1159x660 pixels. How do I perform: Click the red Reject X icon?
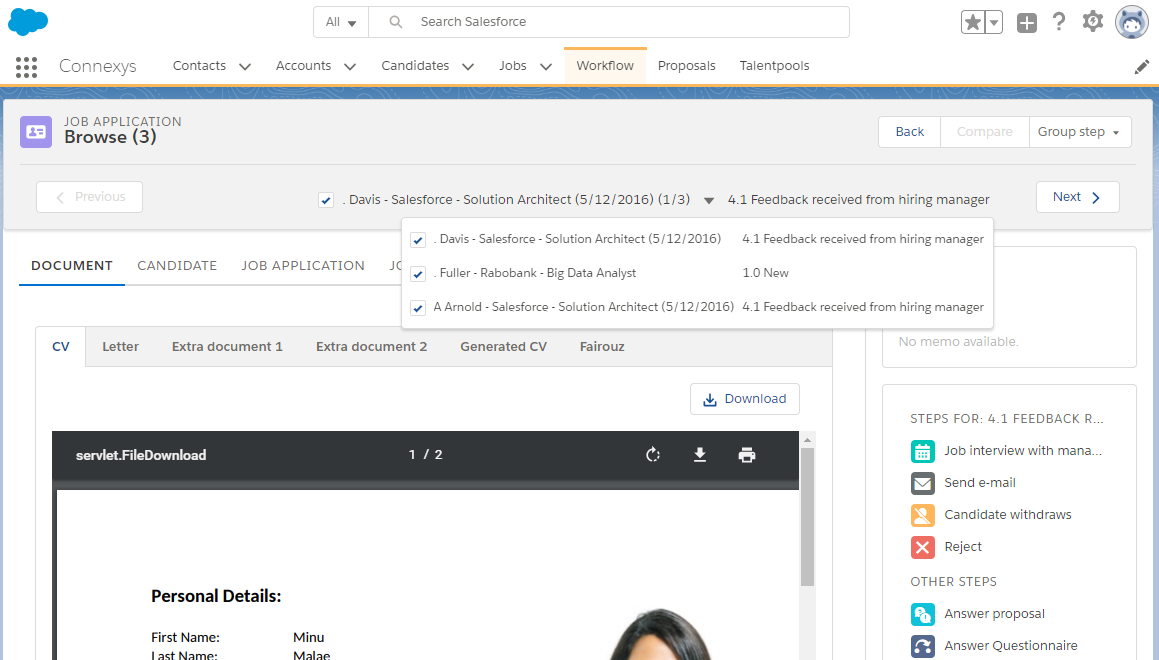pyautogui.click(x=922, y=547)
